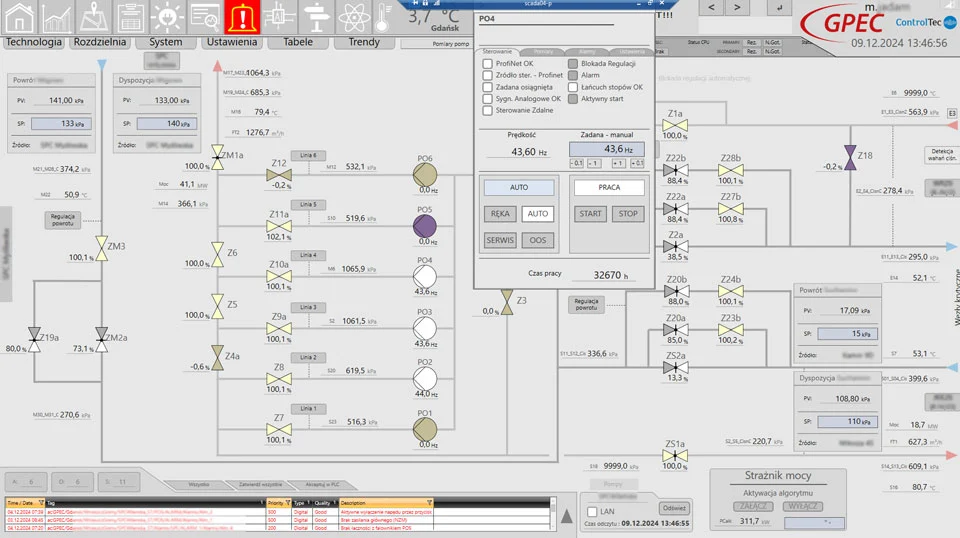Image resolution: width=960 pixels, height=538 pixels.
Task: Open the atom icon in toolbar
Action: [x=353, y=17]
